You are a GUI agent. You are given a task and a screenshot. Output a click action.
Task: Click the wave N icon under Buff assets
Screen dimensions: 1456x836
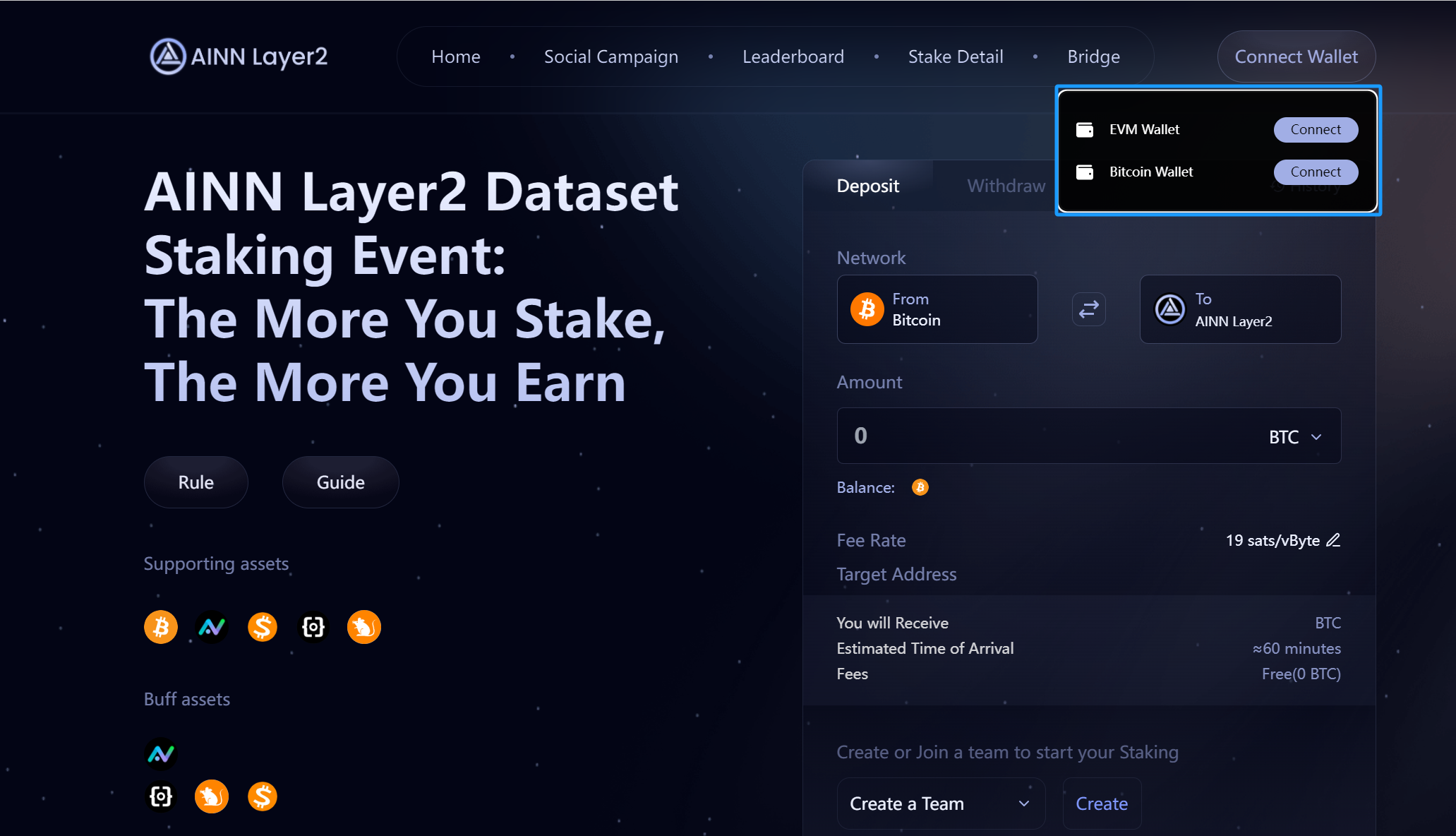(161, 754)
